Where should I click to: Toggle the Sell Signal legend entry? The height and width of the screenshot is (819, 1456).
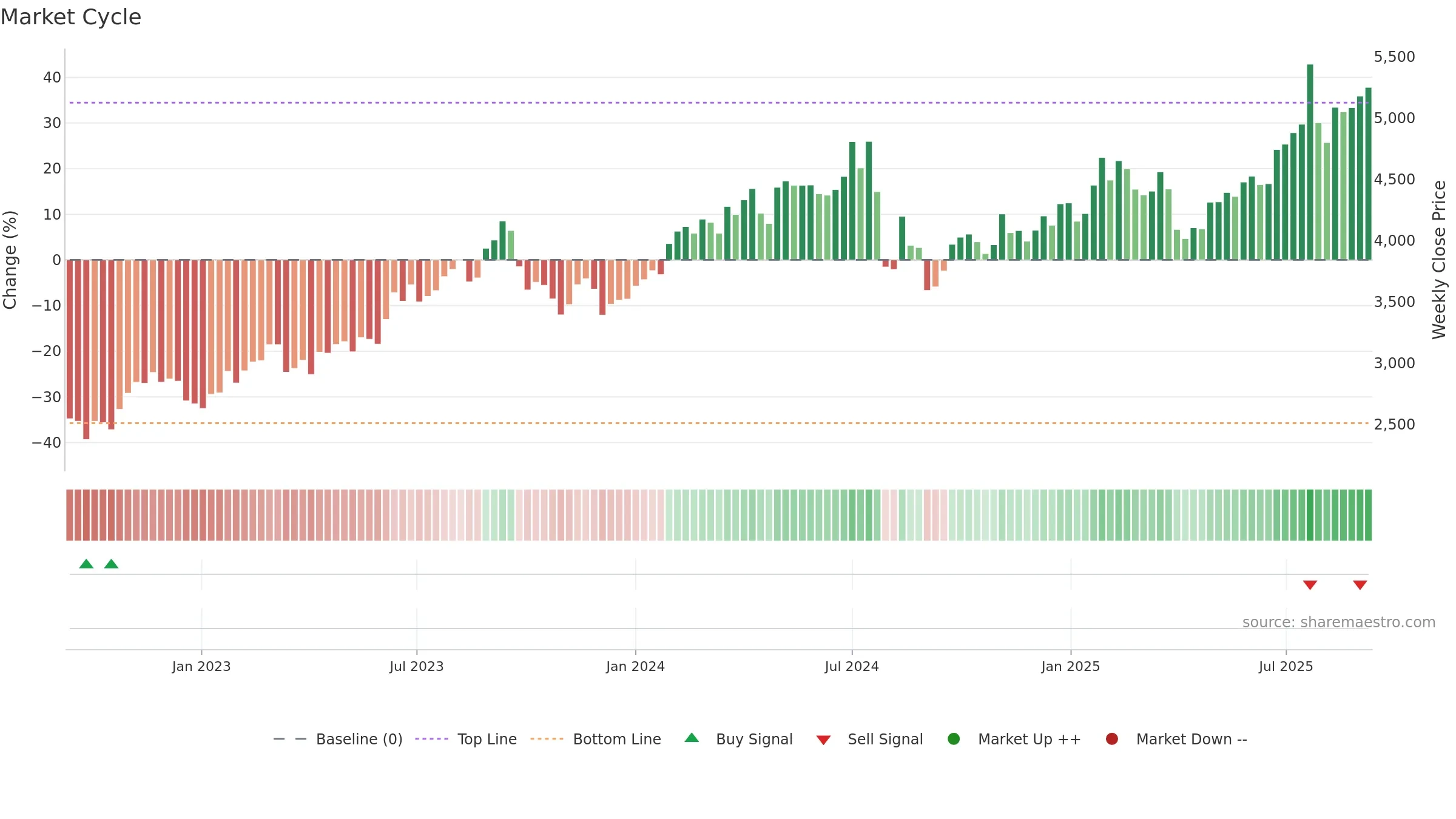pos(869,739)
